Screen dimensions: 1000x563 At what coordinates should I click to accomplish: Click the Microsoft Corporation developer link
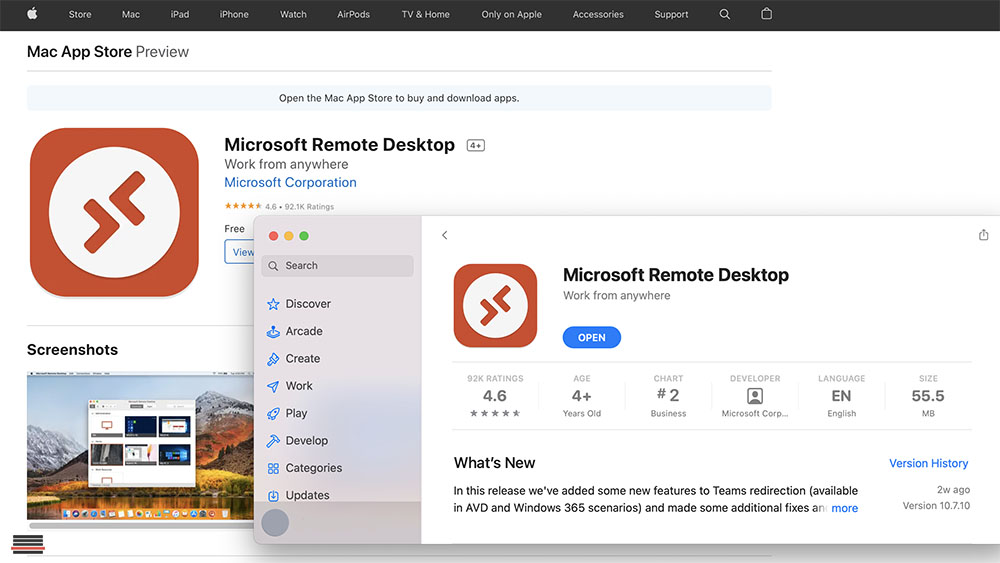pyautogui.click(x=290, y=182)
